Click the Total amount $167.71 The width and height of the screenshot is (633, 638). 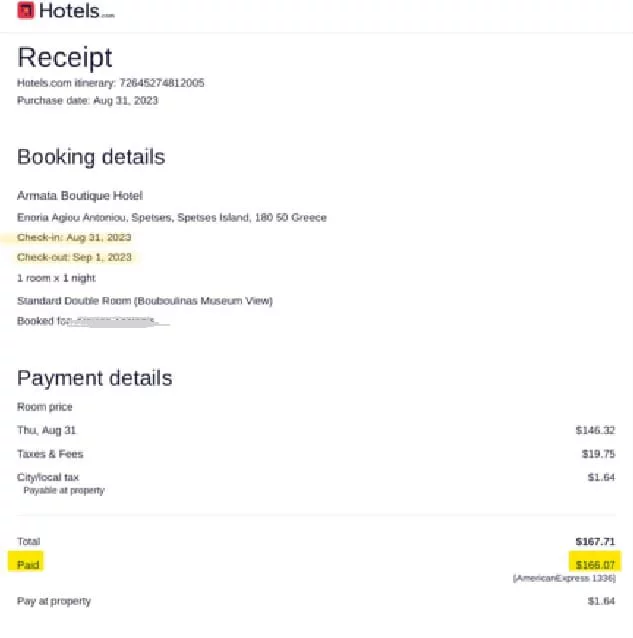pyautogui.click(x=595, y=541)
